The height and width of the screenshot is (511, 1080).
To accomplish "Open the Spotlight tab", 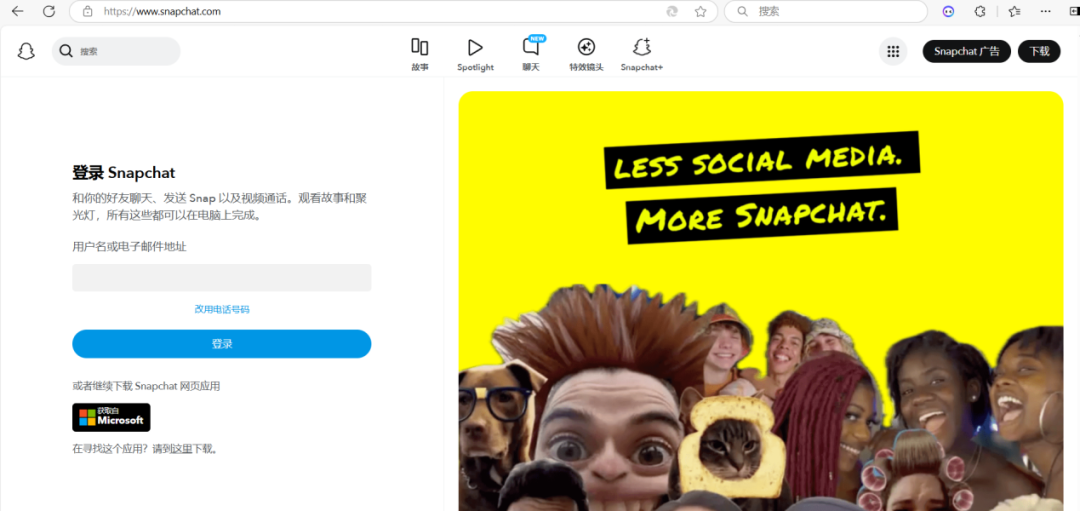I will 475,55.
